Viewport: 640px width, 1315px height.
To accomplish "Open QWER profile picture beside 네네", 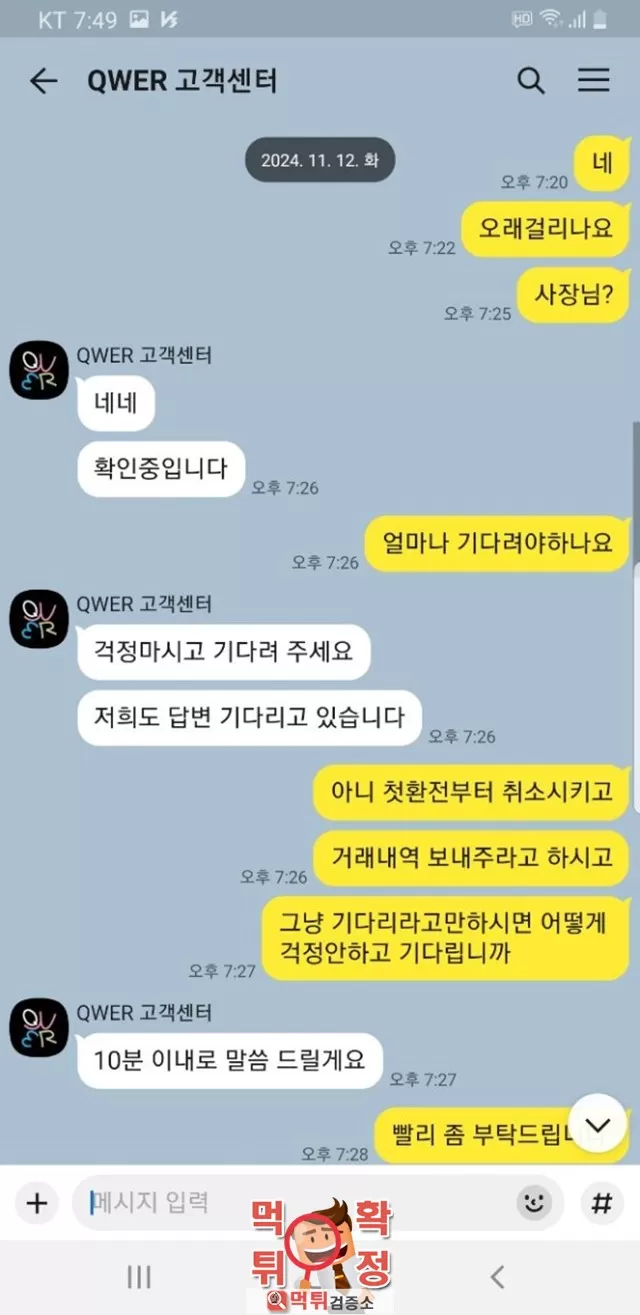I will pyautogui.click(x=39, y=371).
